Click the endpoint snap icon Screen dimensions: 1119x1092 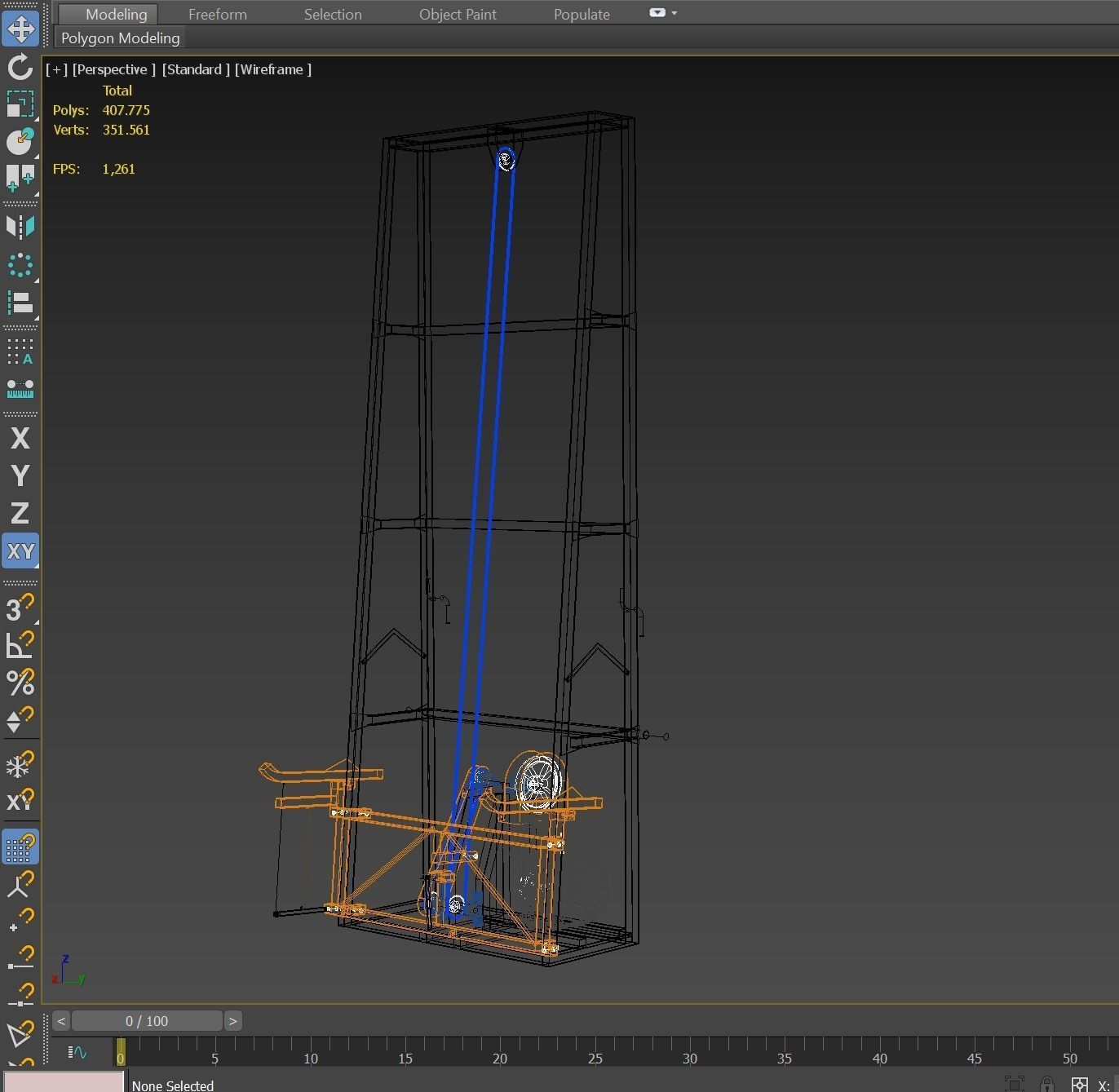(x=20, y=959)
